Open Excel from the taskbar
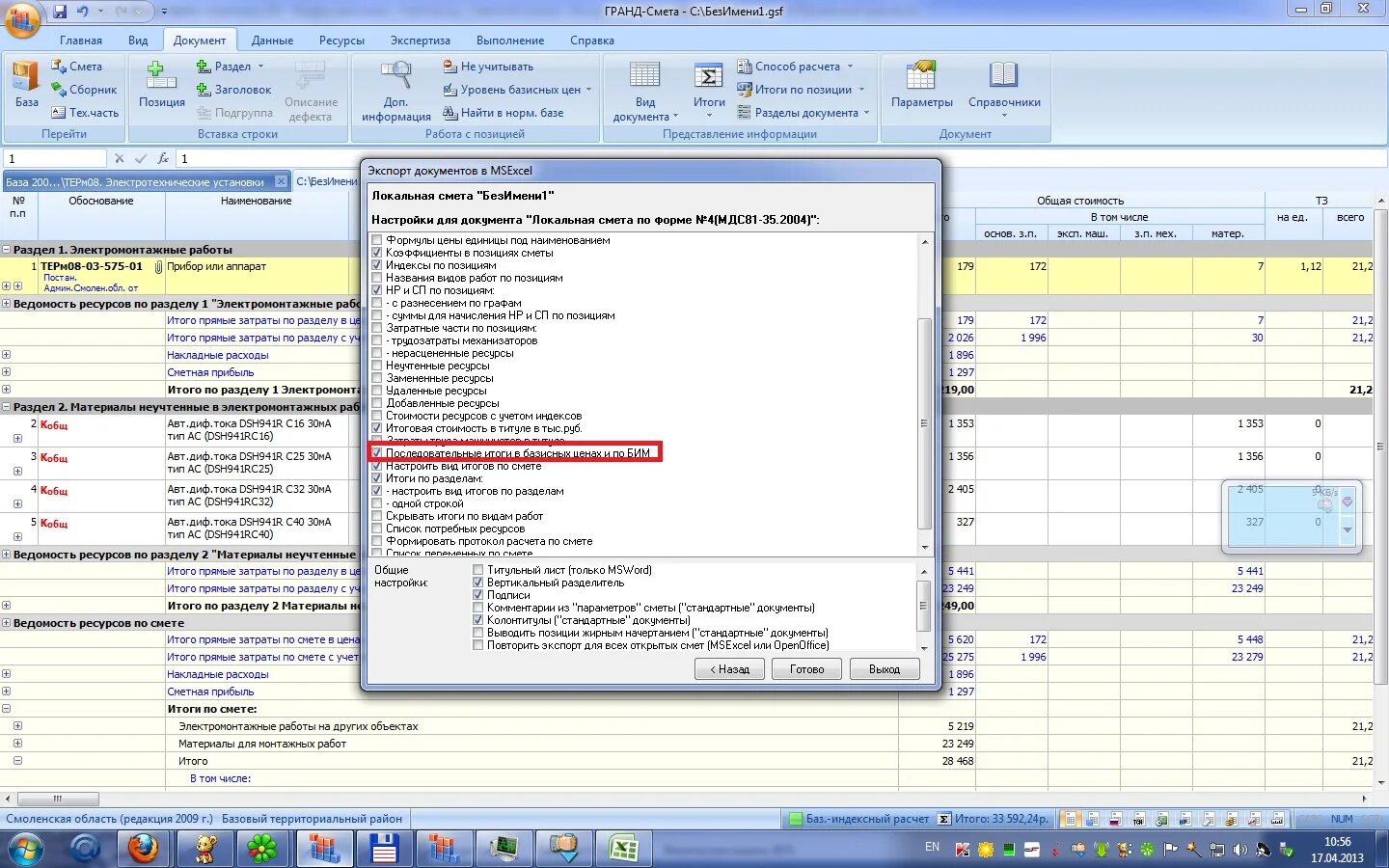The image size is (1389, 868). [x=623, y=849]
